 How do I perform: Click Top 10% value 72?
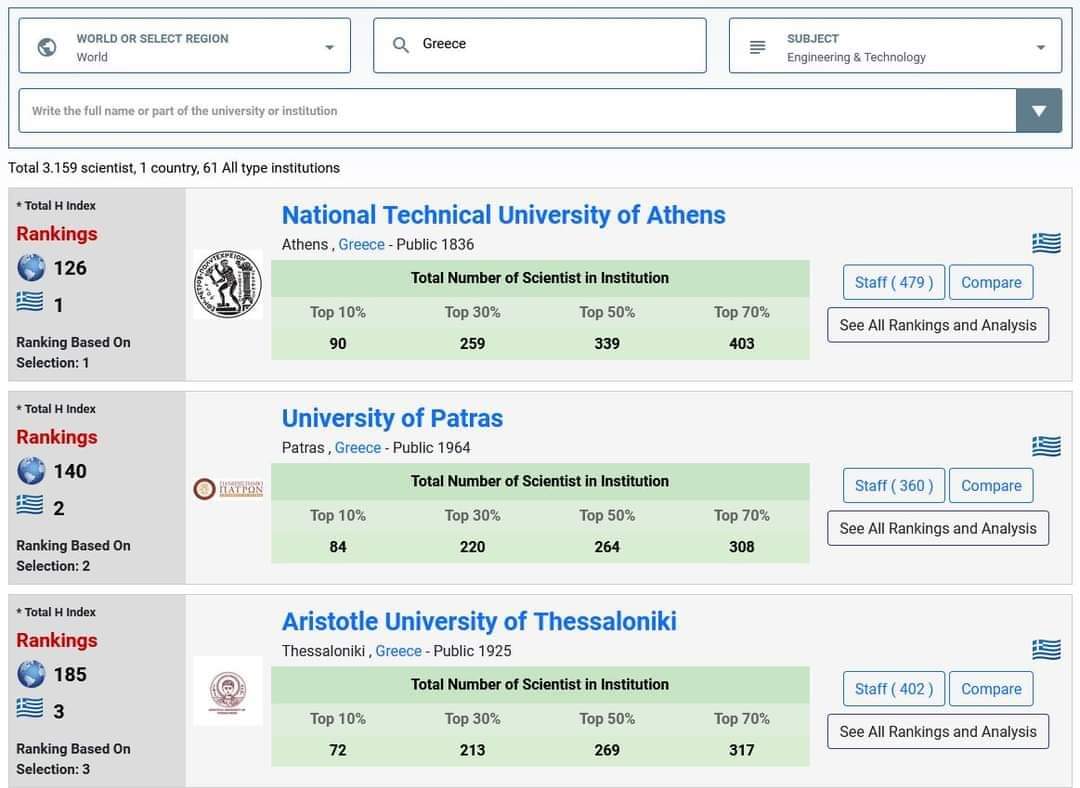tap(338, 750)
